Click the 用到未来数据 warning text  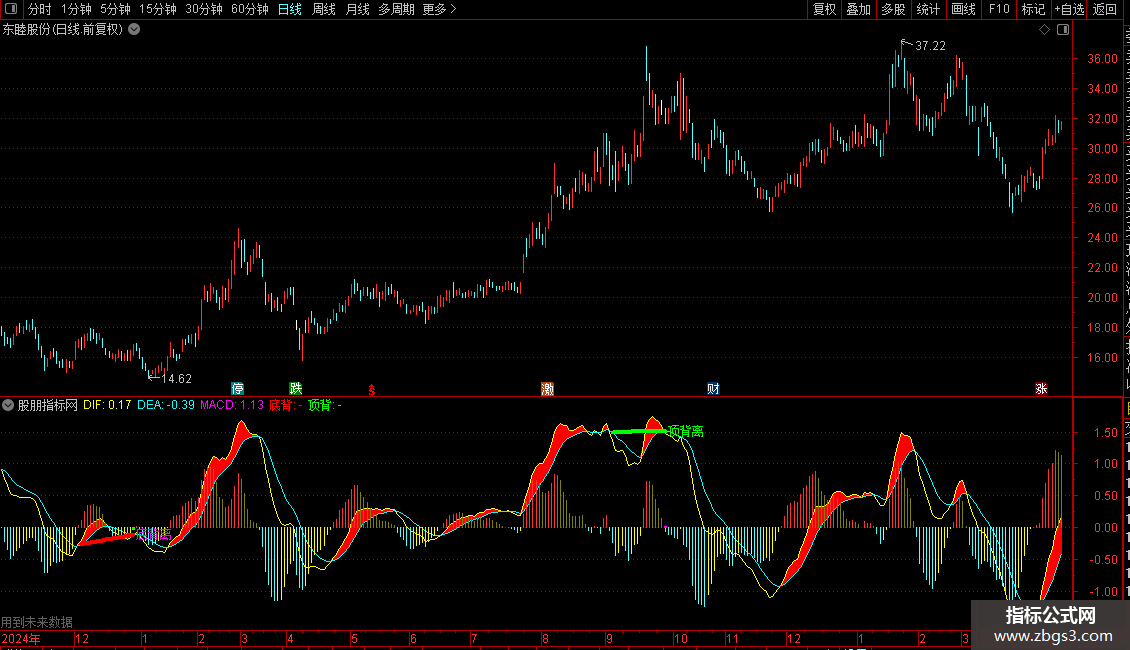(x=37, y=622)
